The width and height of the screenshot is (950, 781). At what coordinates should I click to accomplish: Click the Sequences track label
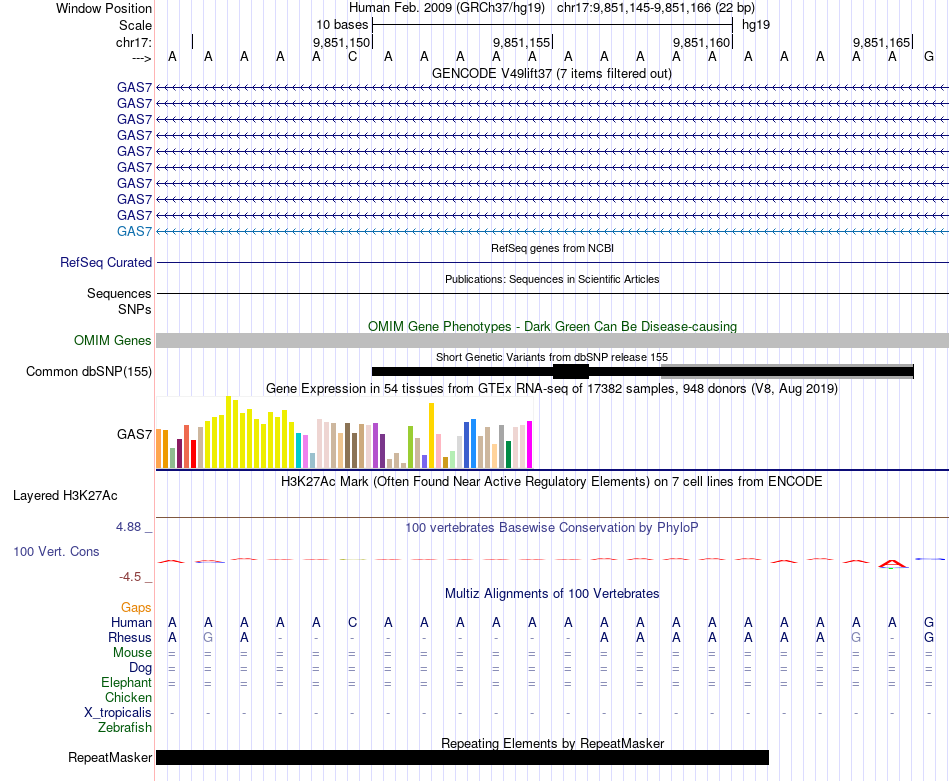[x=119, y=294]
